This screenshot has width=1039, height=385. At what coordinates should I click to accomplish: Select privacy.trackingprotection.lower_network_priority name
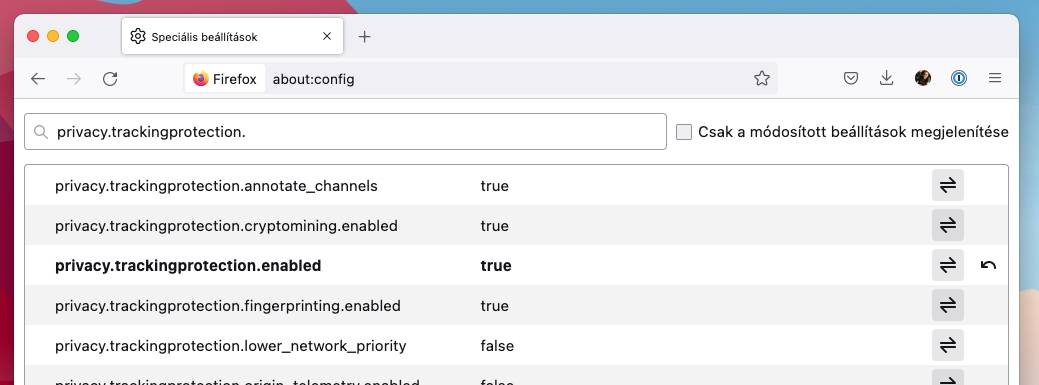[231, 346]
